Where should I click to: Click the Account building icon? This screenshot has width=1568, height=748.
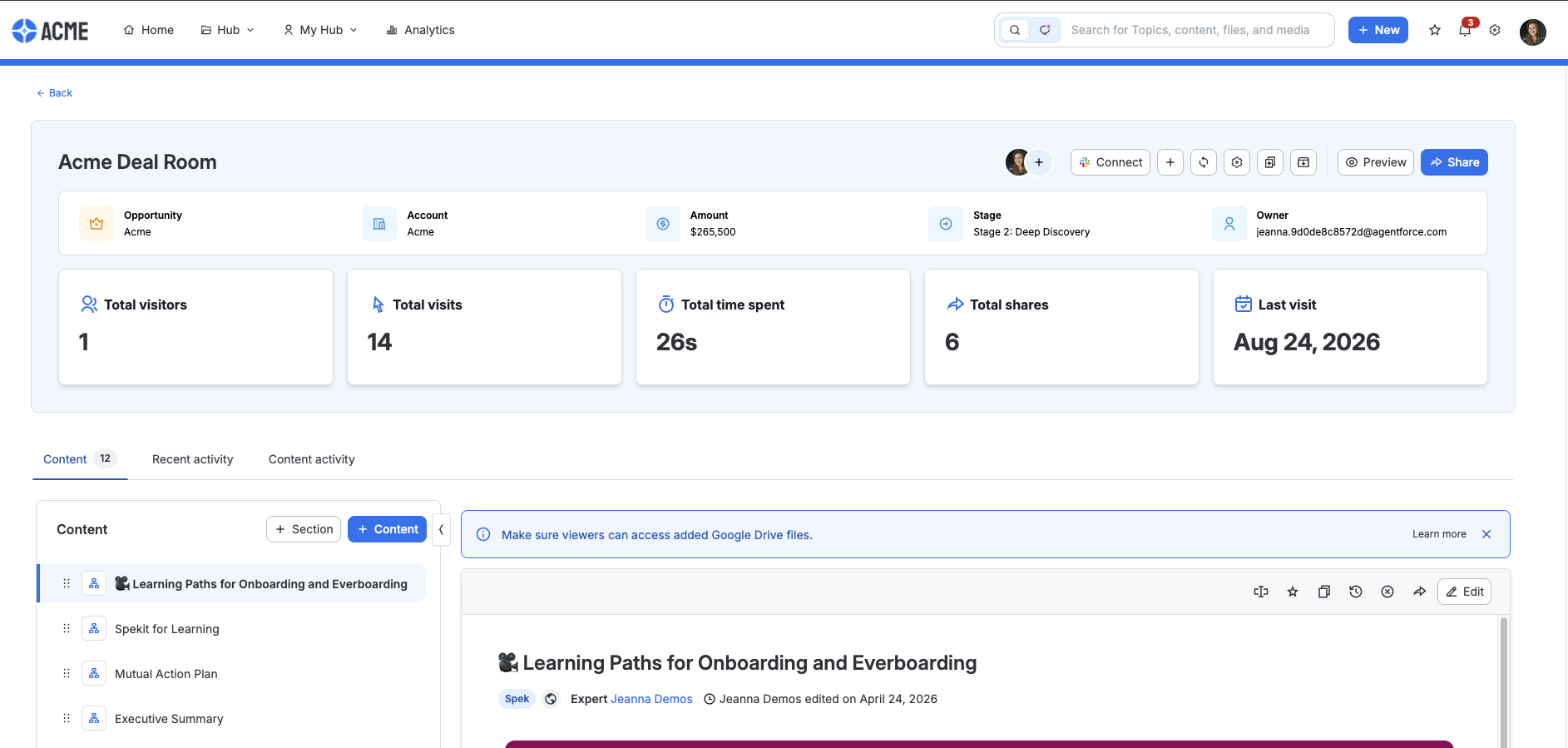pyautogui.click(x=379, y=224)
